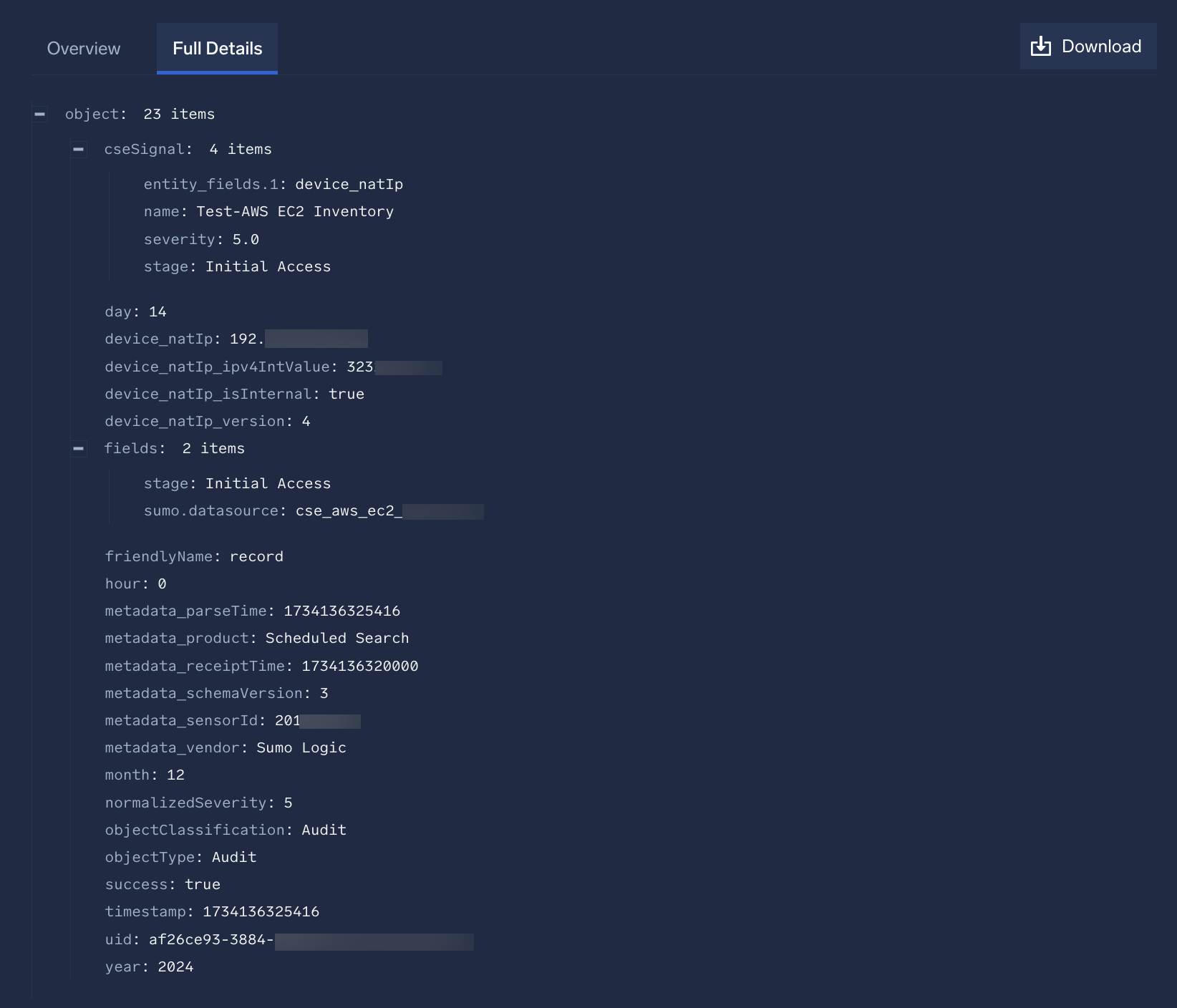Image resolution: width=1177 pixels, height=1008 pixels.
Task: Collapse the cseSignal section
Action: coord(79,150)
